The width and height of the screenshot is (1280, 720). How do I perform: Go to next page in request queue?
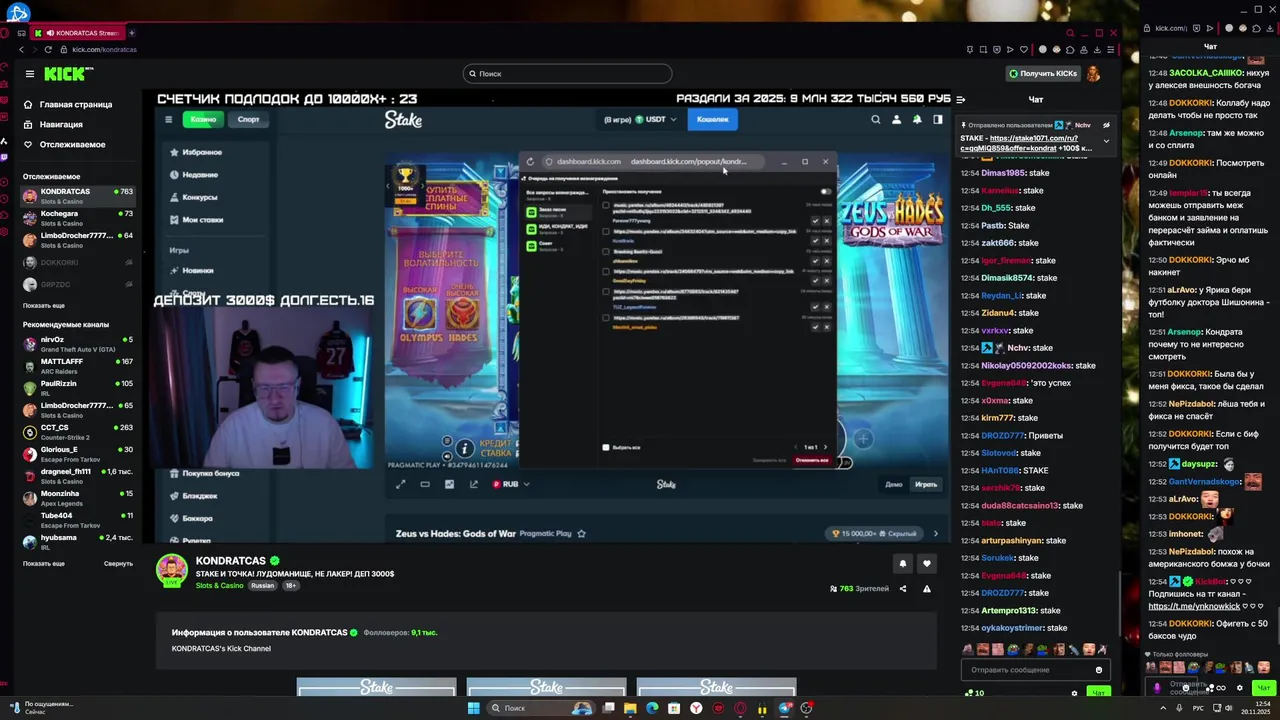pyautogui.click(x=826, y=447)
